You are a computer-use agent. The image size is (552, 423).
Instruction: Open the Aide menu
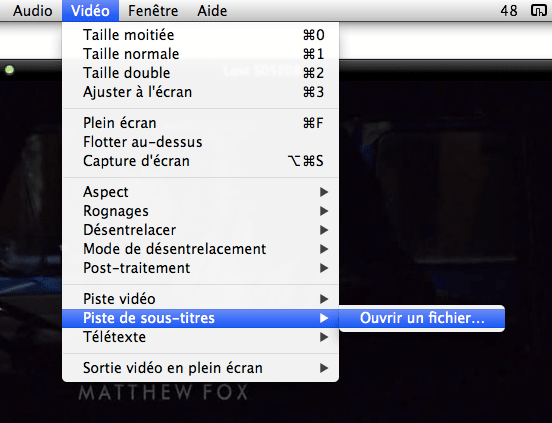point(212,11)
